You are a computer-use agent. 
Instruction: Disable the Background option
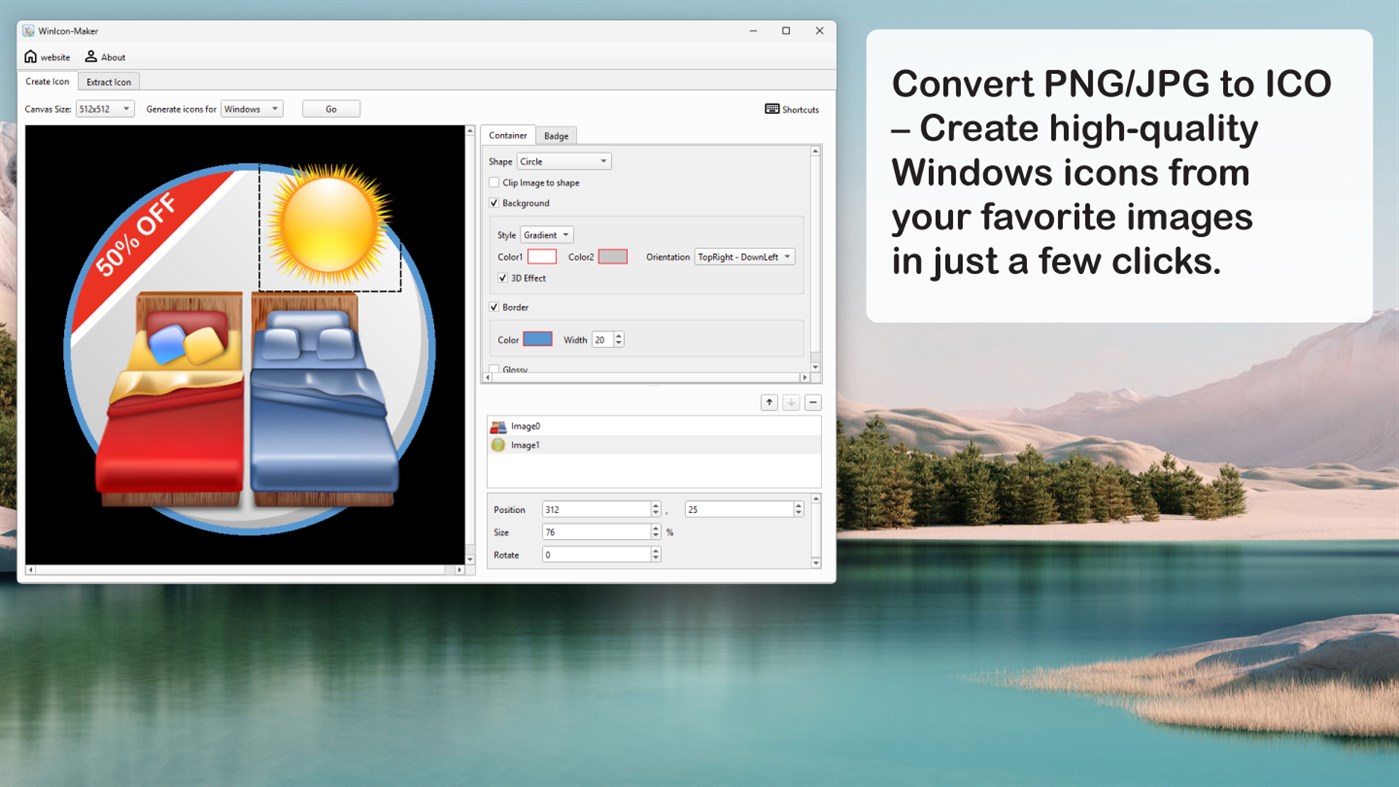[494, 203]
